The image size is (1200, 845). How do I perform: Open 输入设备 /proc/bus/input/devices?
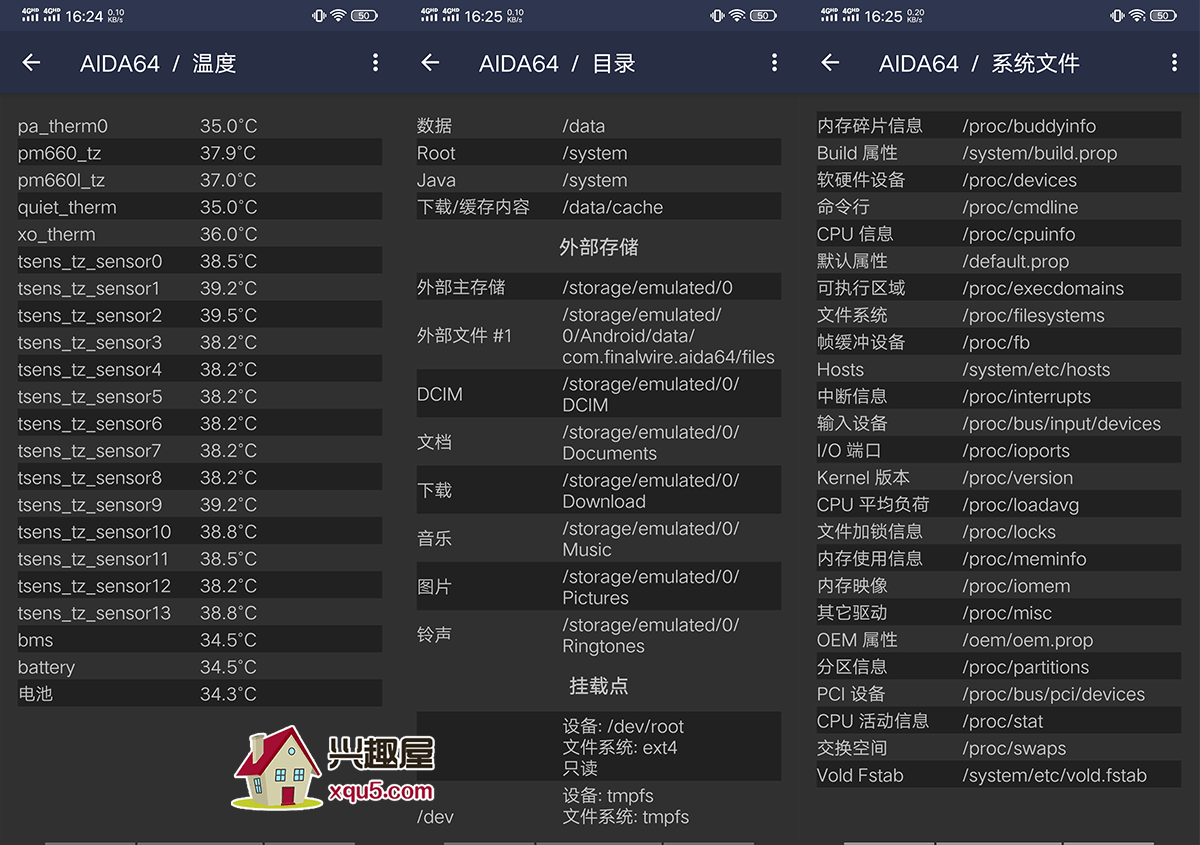[999, 423]
